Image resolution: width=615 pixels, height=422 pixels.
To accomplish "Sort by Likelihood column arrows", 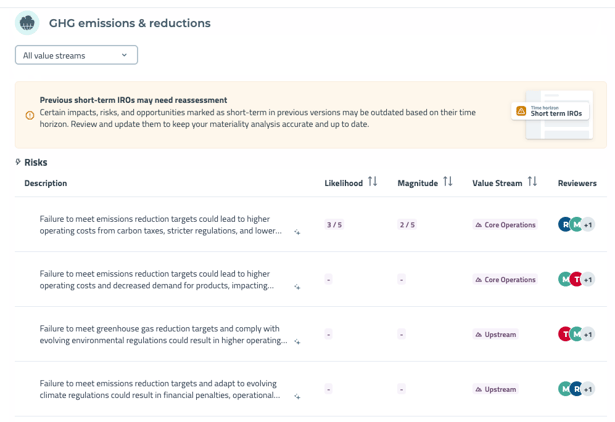I will [372, 182].
